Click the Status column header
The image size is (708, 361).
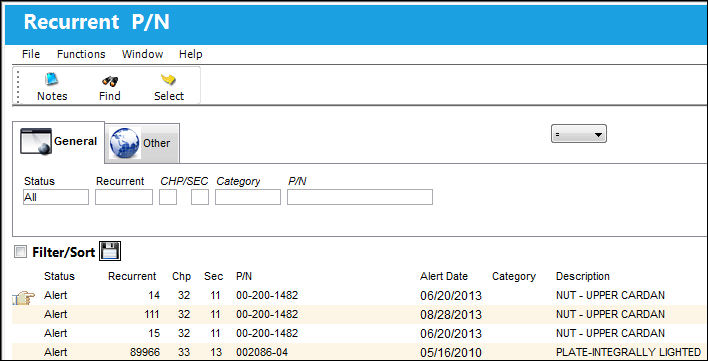60,276
